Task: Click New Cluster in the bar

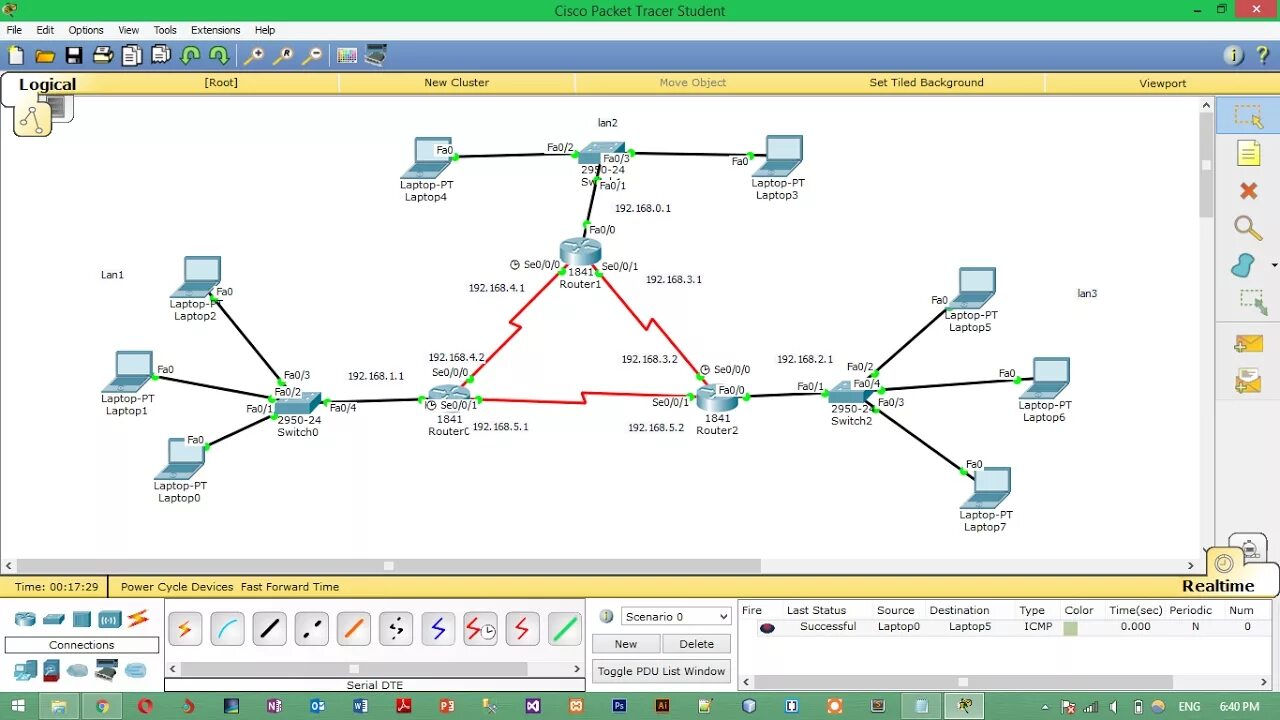Action: (x=456, y=83)
